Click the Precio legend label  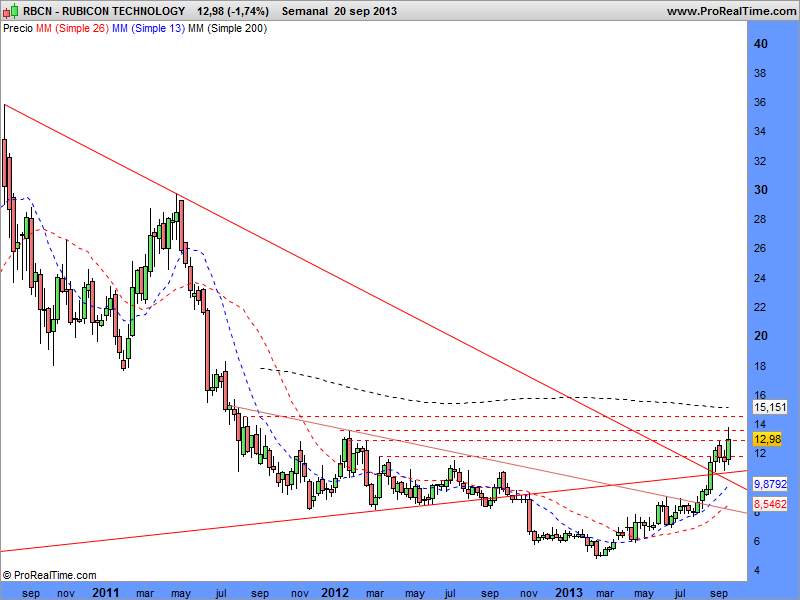pyautogui.click(x=18, y=28)
